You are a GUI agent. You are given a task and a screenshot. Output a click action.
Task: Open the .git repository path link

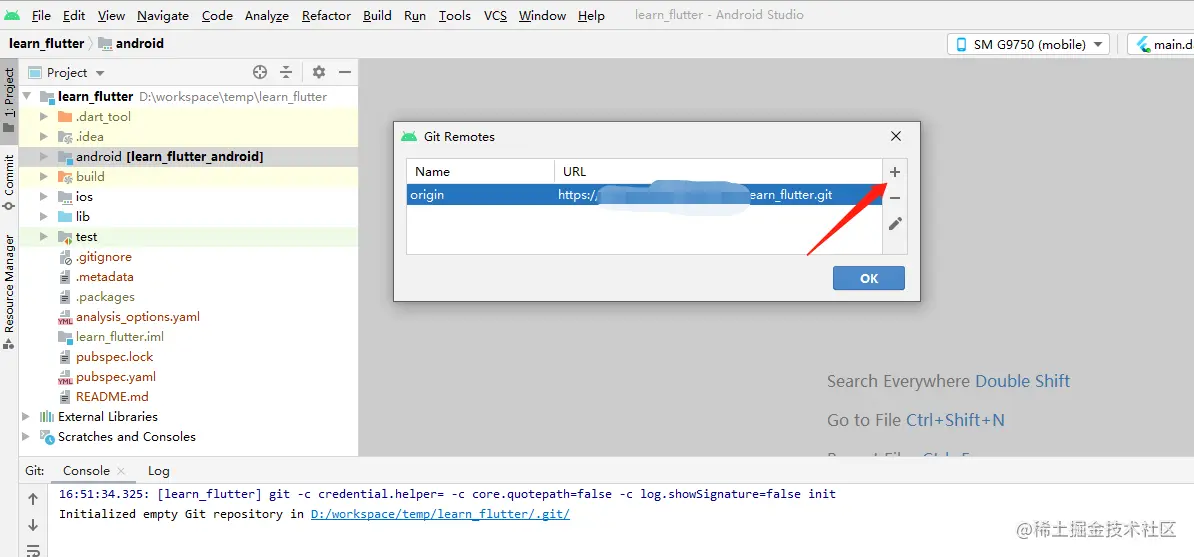coord(440,514)
